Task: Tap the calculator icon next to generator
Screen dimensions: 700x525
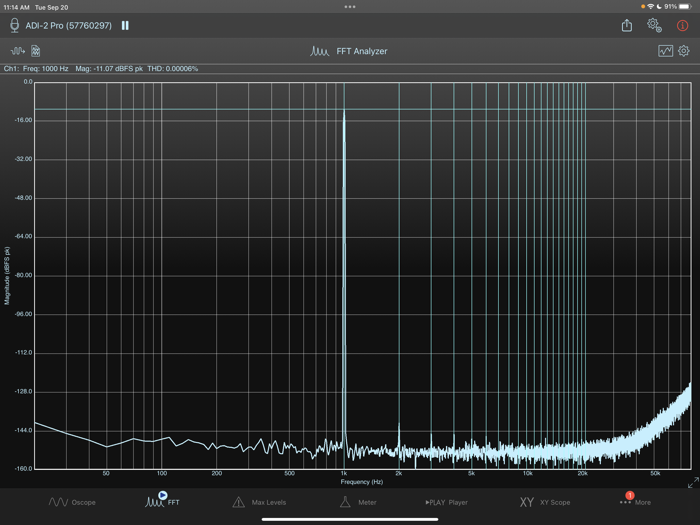Action: pos(36,51)
